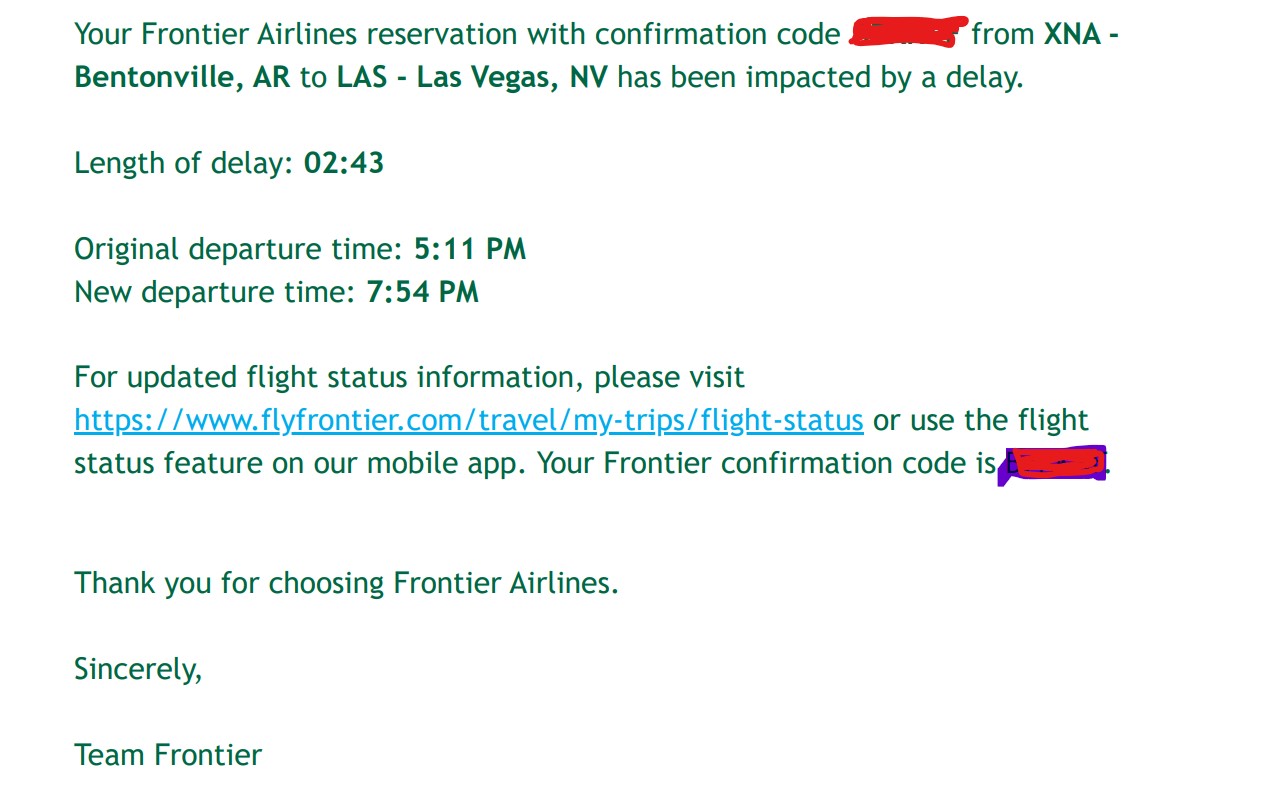Click the red redacted confirmation code at top
This screenshot has height=787, width=1264.
[908, 33]
